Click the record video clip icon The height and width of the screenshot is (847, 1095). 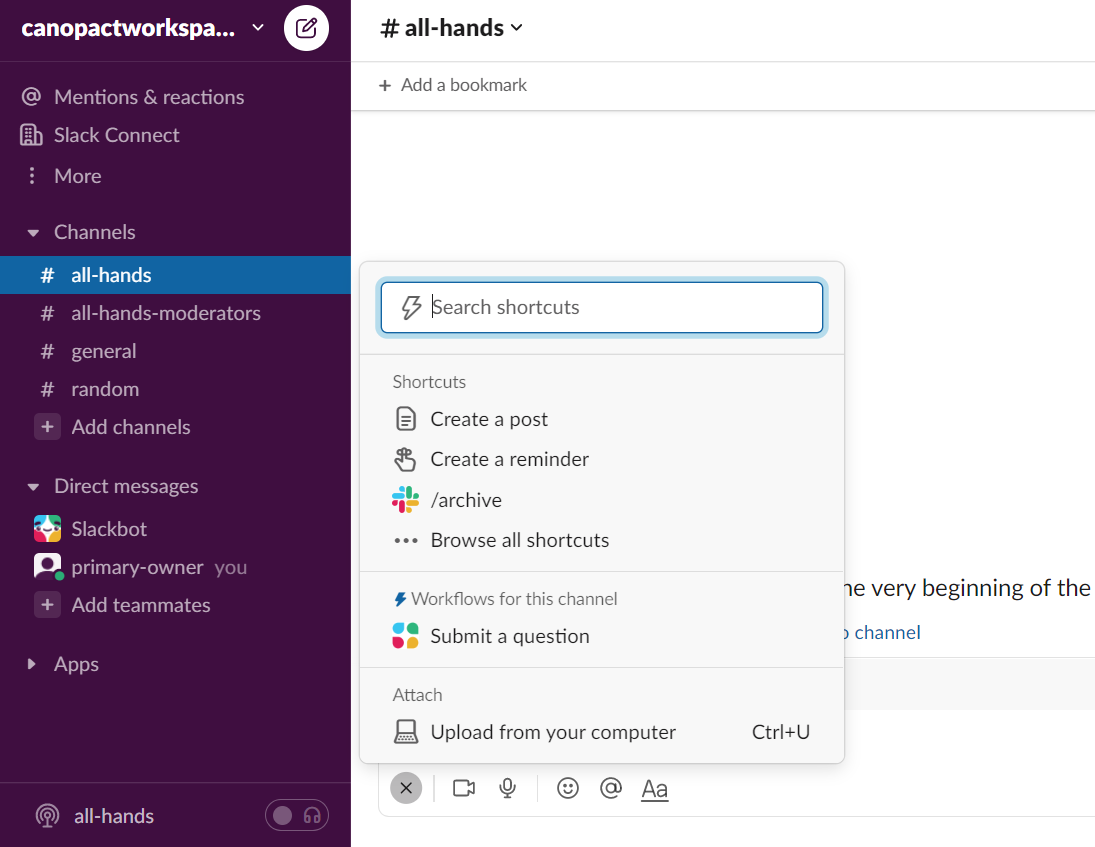point(464,788)
